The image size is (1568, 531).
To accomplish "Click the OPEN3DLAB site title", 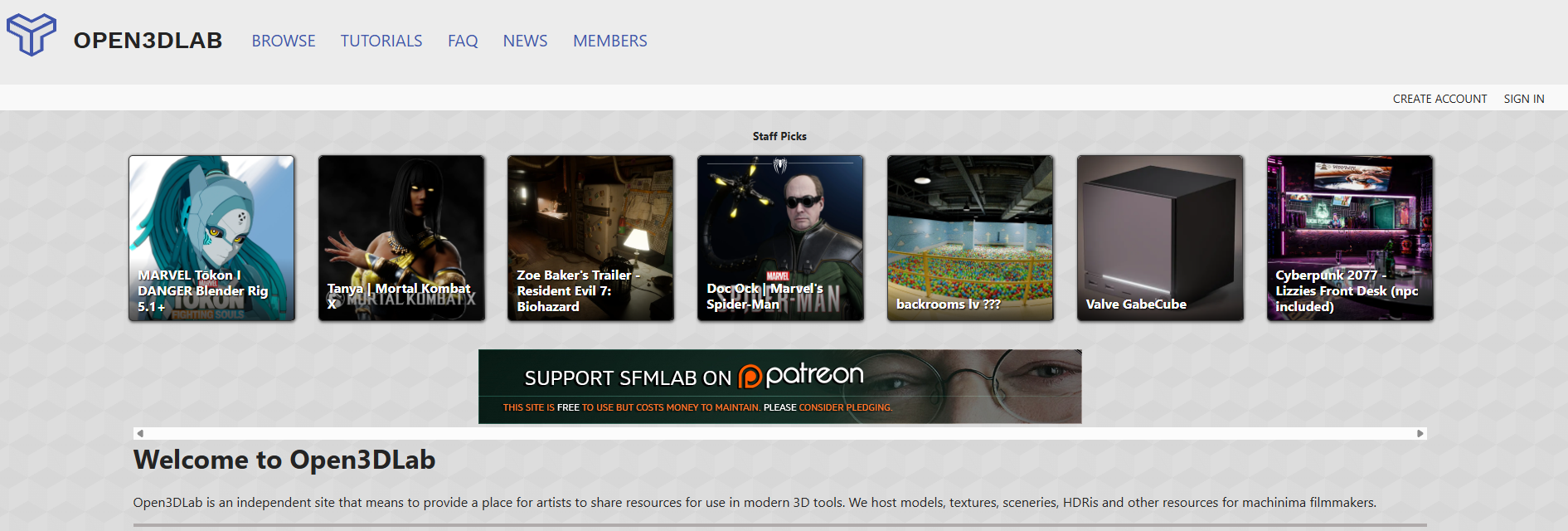I will [148, 41].
